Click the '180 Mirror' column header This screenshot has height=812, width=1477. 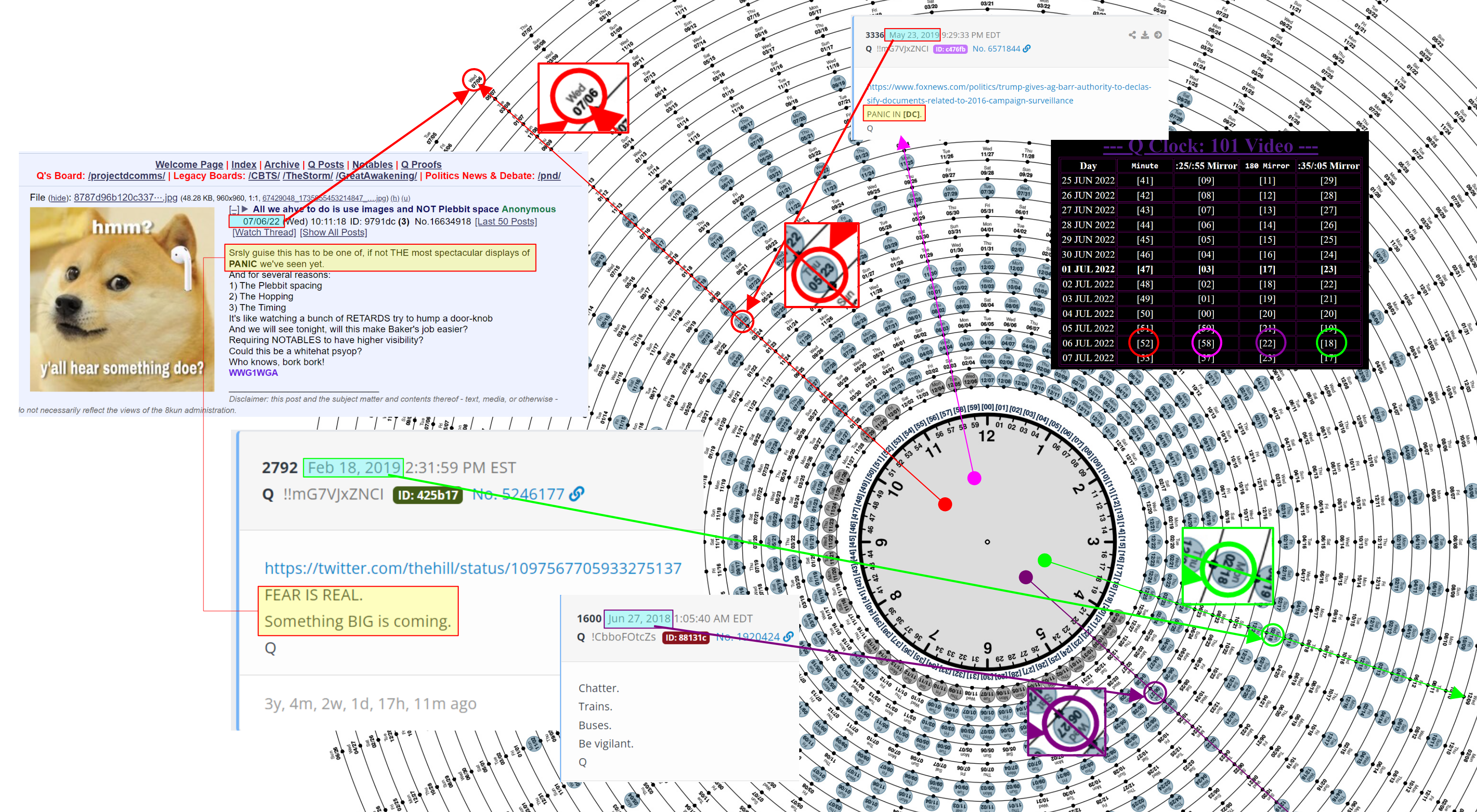tap(1267, 166)
